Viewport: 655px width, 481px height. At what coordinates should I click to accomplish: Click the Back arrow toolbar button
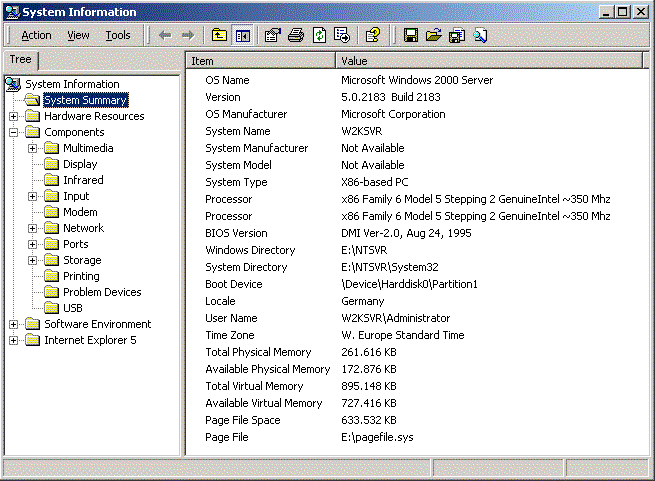click(165, 36)
